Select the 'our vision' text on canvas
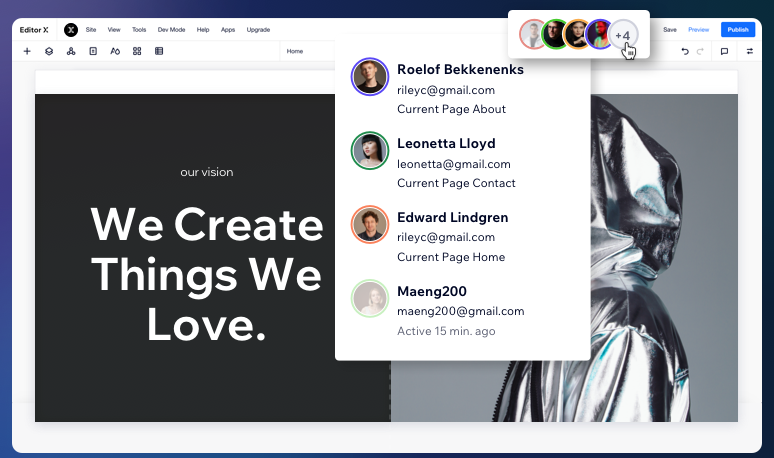The height and width of the screenshot is (458, 774). pos(206,172)
